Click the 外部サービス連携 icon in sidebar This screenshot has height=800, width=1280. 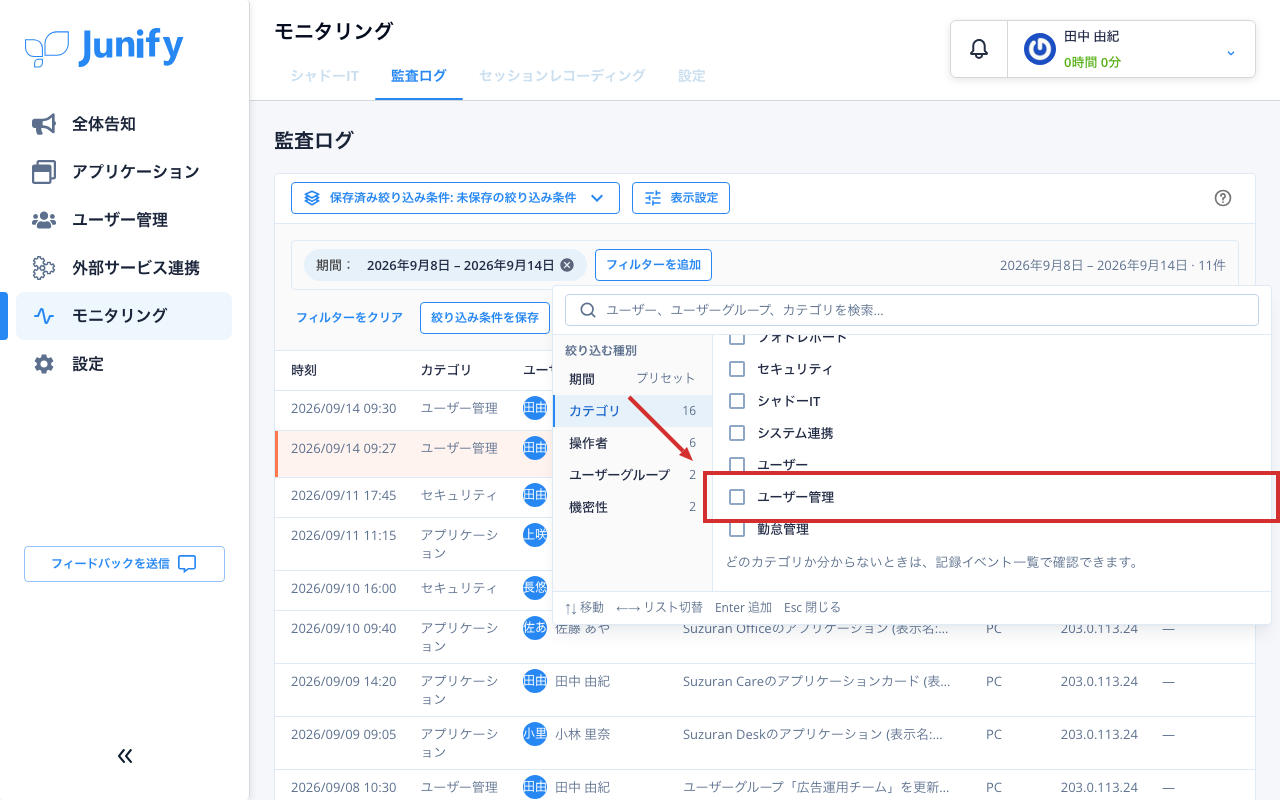tap(44, 268)
